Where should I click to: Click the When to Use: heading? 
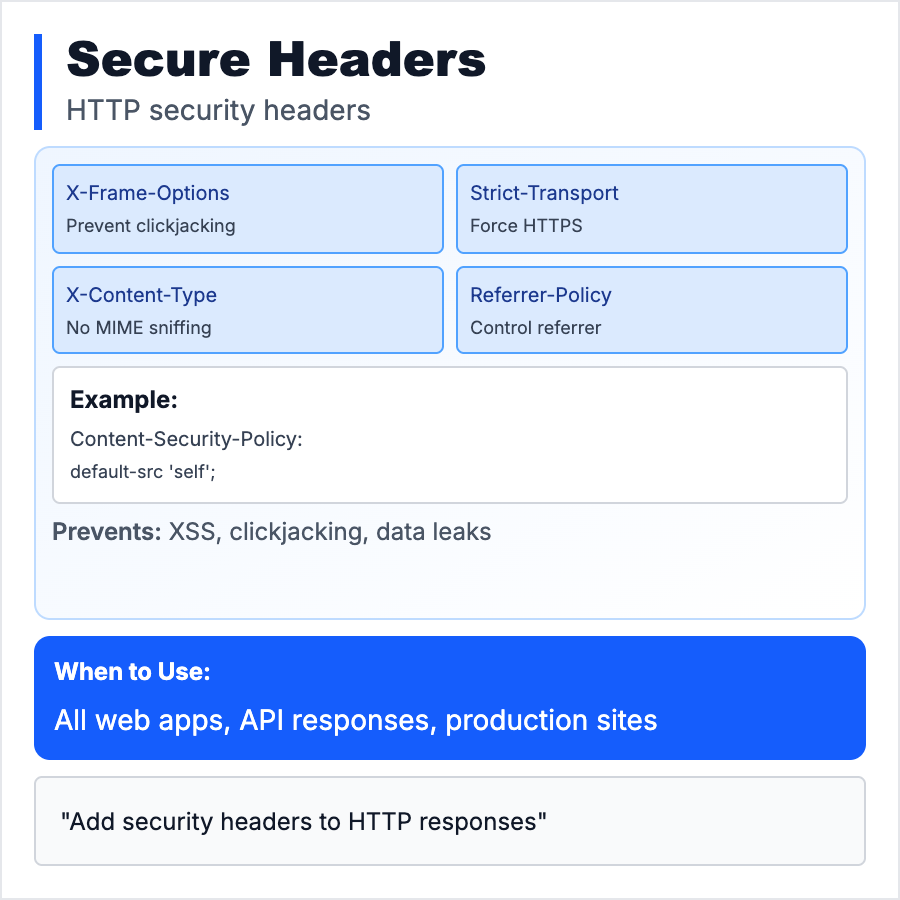click(x=132, y=672)
